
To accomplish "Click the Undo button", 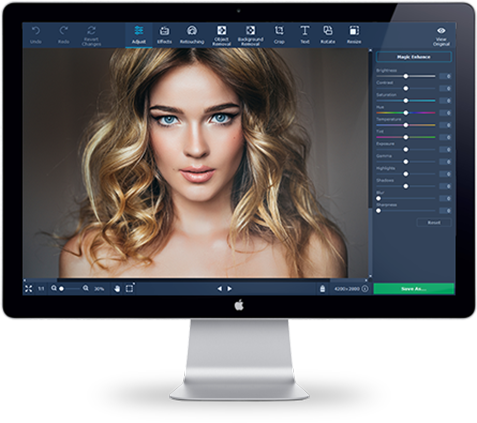I will click(36, 35).
